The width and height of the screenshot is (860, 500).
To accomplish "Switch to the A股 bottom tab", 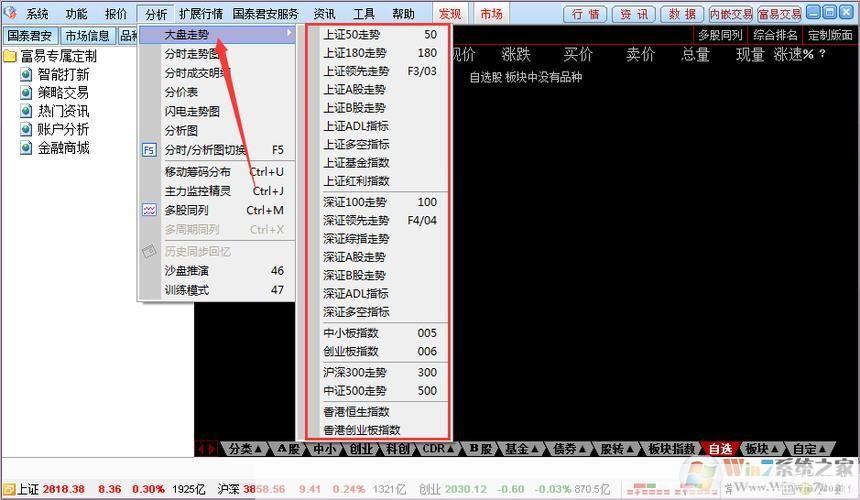I will (288, 448).
